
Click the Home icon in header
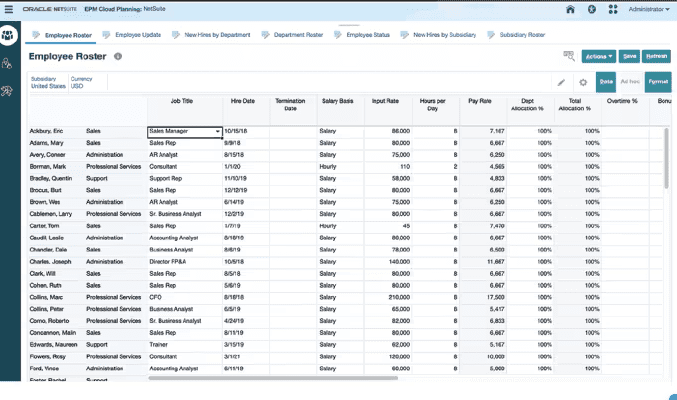pos(570,9)
